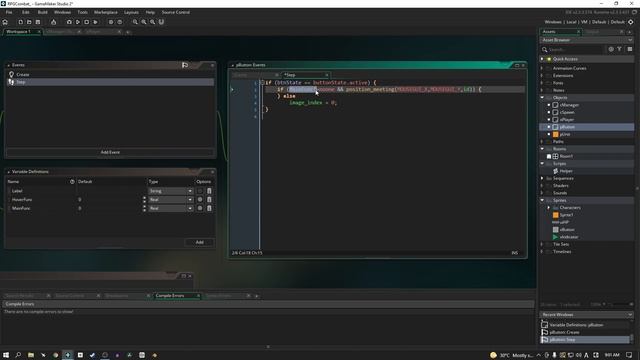The width and height of the screenshot is (640, 360).
Task: Click the Add Event button
Action: pos(110,152)
